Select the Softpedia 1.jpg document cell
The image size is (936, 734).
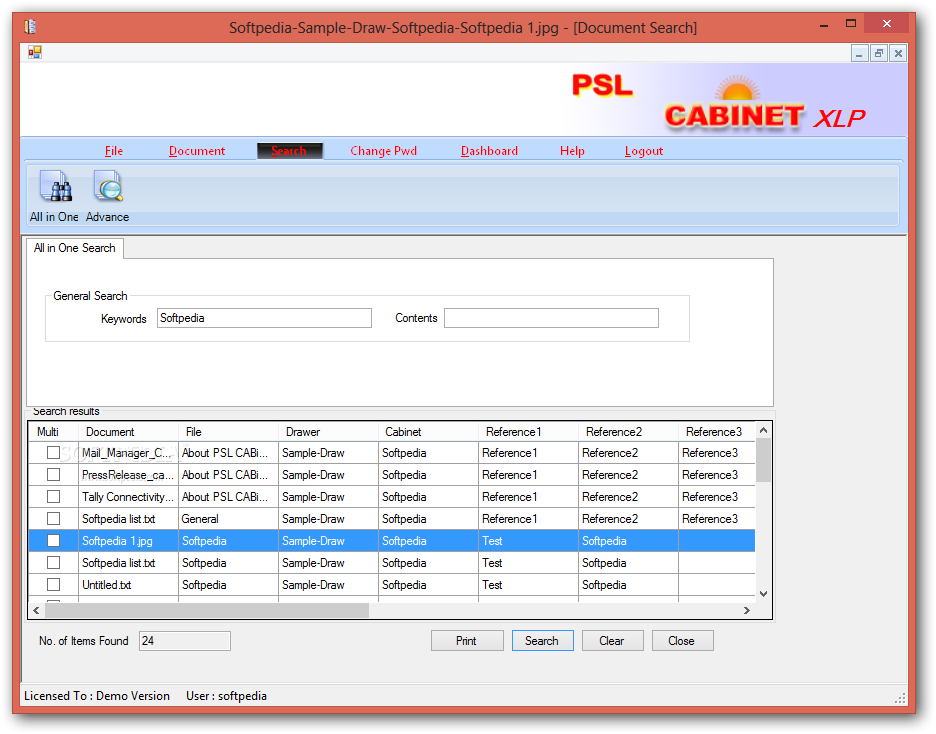pyautogui.click(x=128, y=541)
